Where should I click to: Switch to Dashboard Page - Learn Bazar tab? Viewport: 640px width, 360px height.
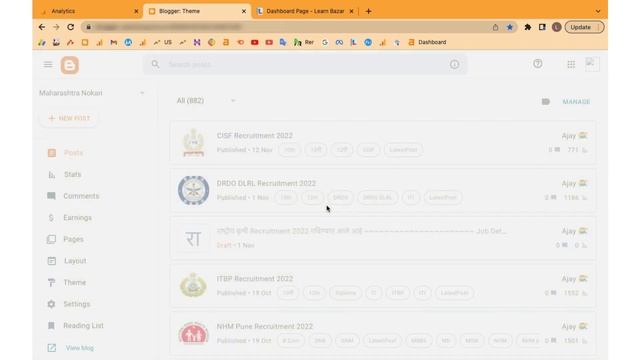(x=305, y=11)
